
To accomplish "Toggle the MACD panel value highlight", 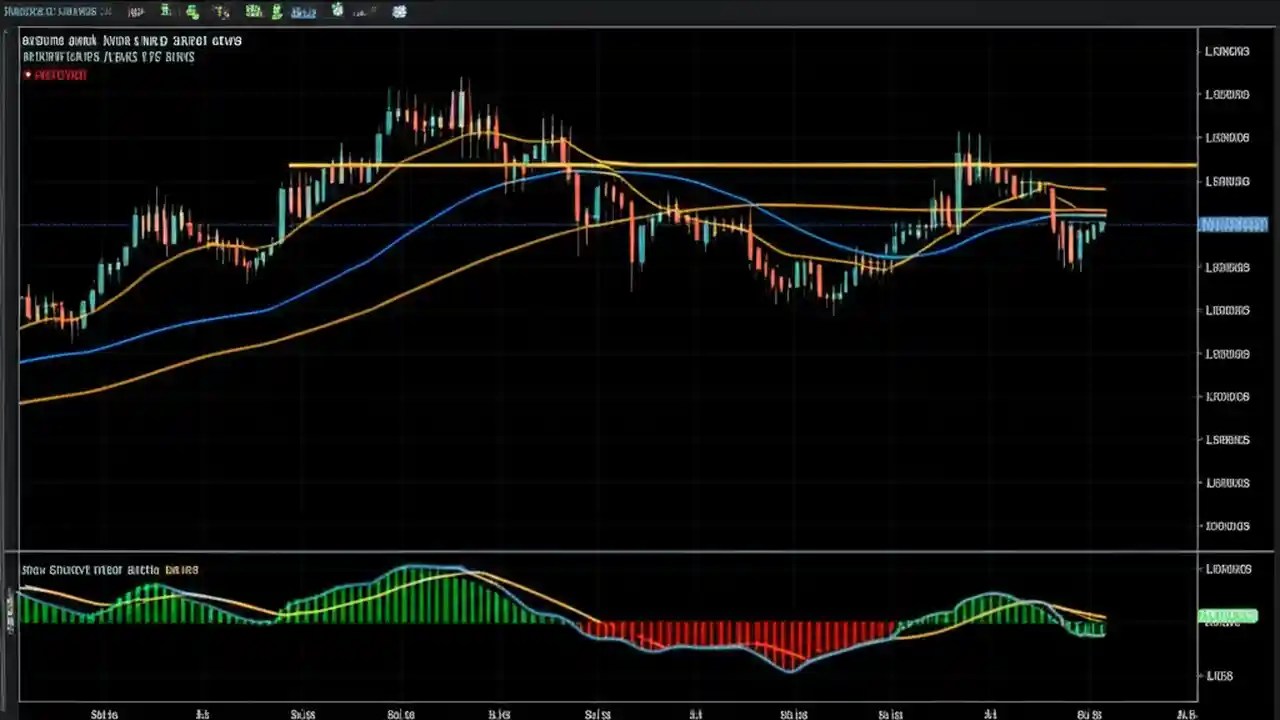I will click(x=1228, y=615).
